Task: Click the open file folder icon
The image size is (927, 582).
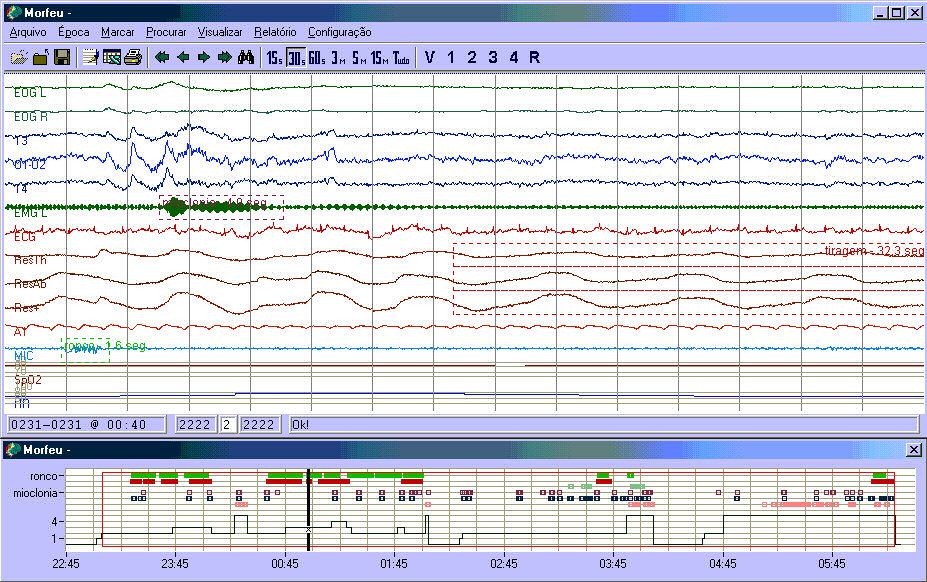Action: (20, 57)
